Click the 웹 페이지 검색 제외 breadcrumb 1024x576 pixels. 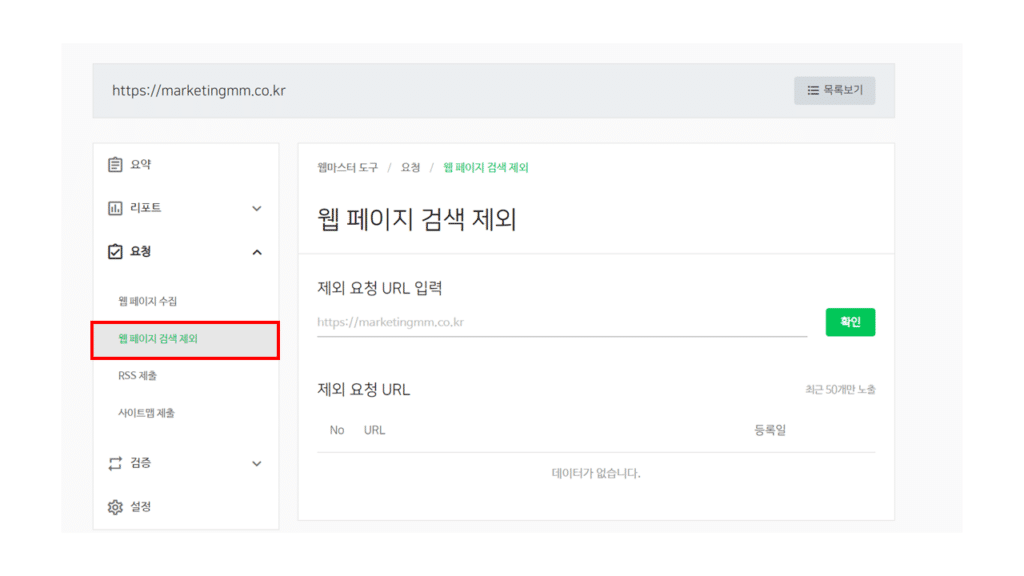tap(486, 168)
